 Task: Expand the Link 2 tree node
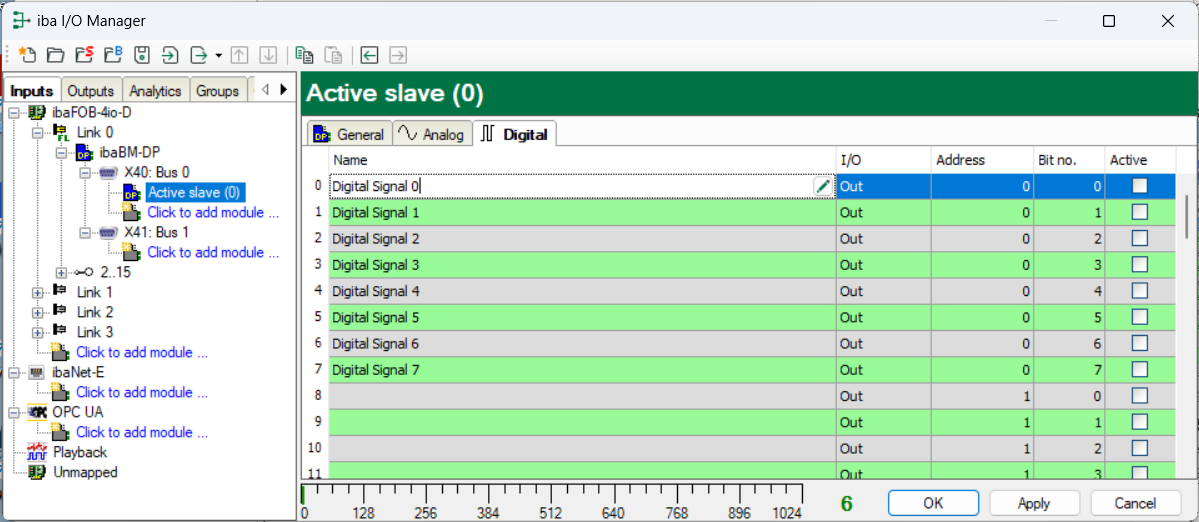(39, 312)
